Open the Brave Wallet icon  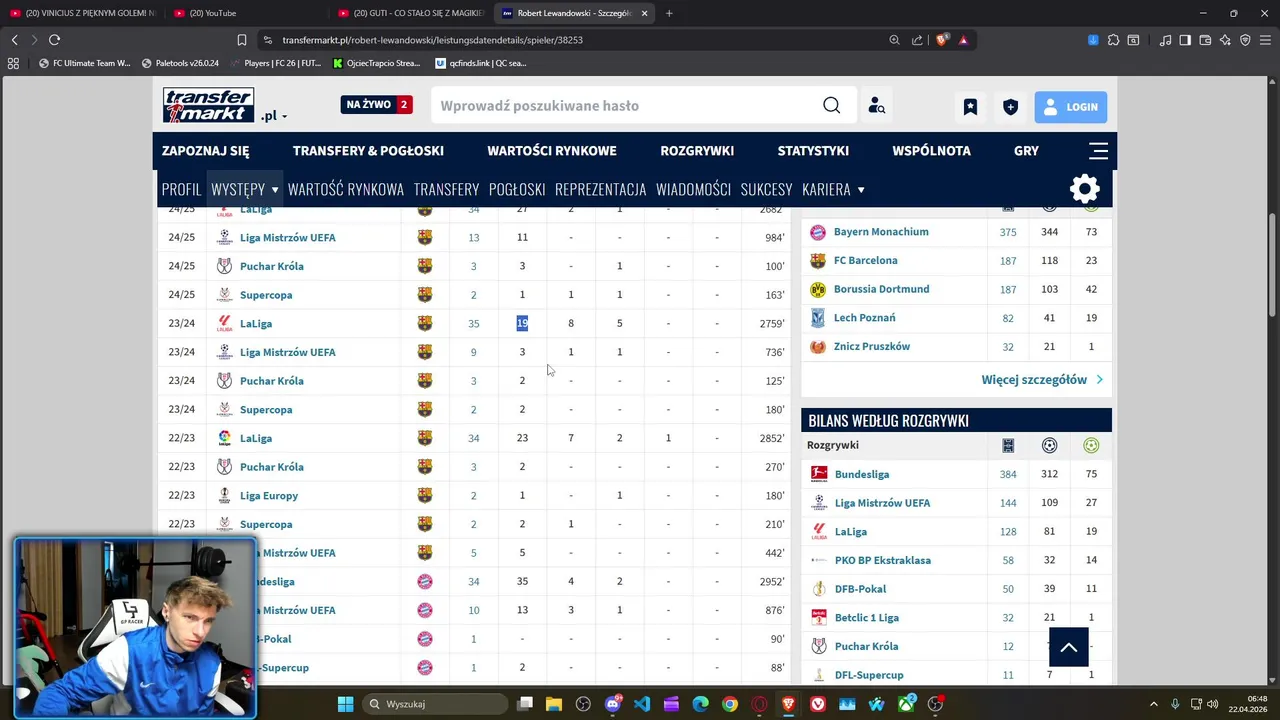tap(1205, 40)
